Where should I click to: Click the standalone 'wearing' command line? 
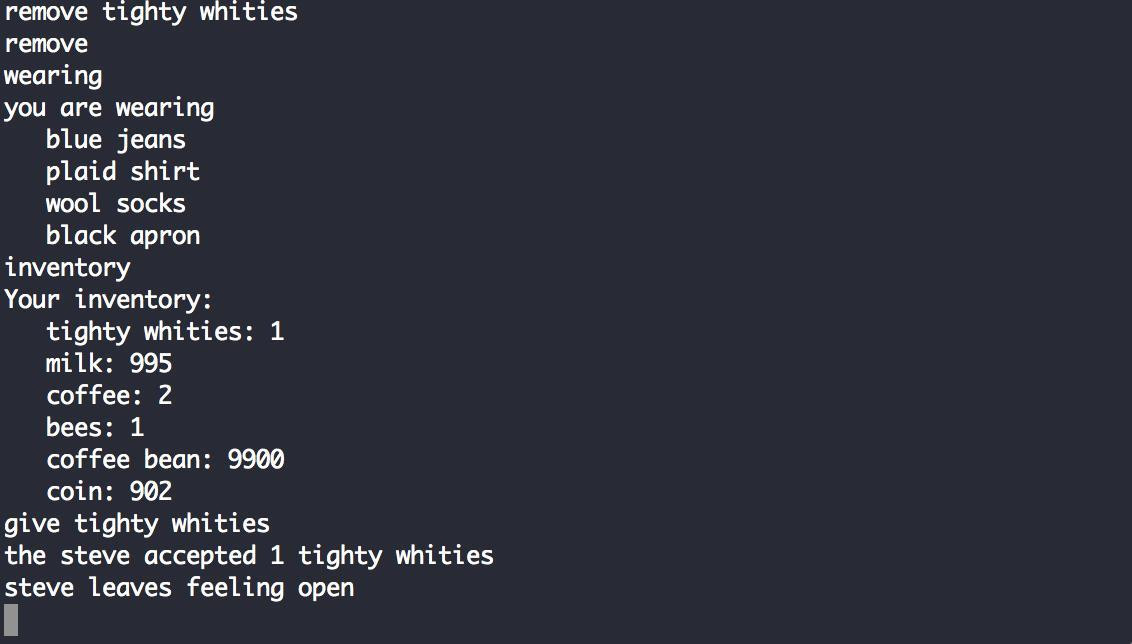coord(53,77)
